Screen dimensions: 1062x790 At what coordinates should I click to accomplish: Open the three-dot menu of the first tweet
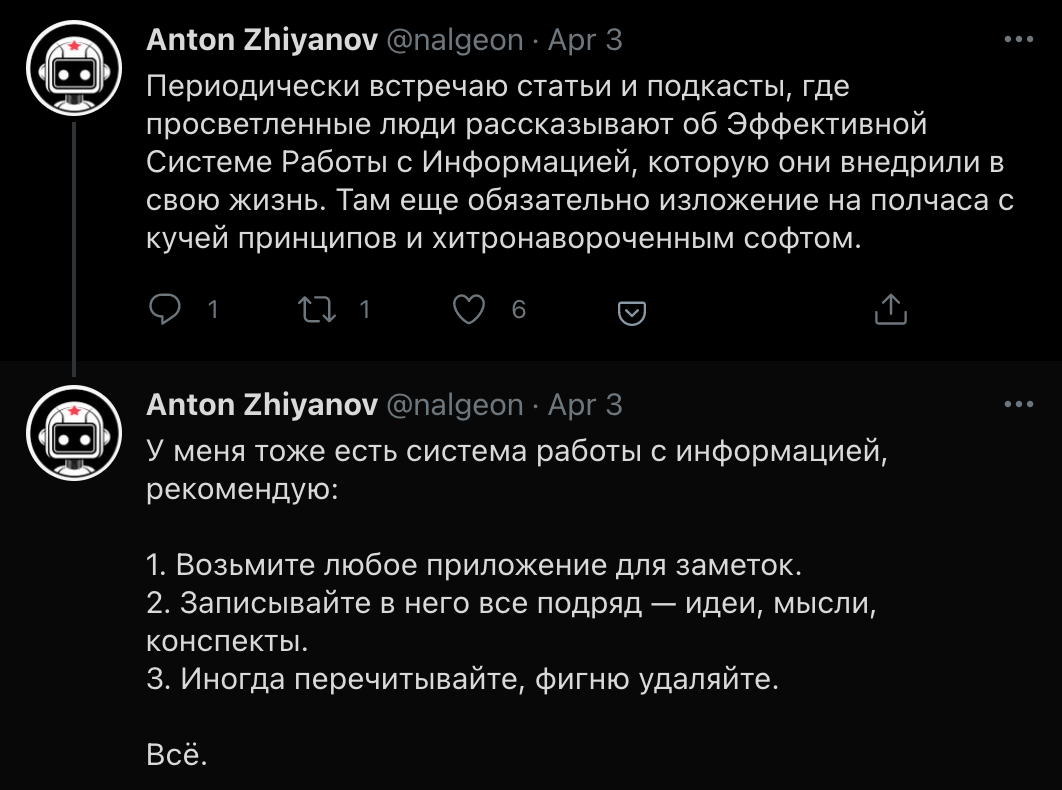click(1017, 40)
